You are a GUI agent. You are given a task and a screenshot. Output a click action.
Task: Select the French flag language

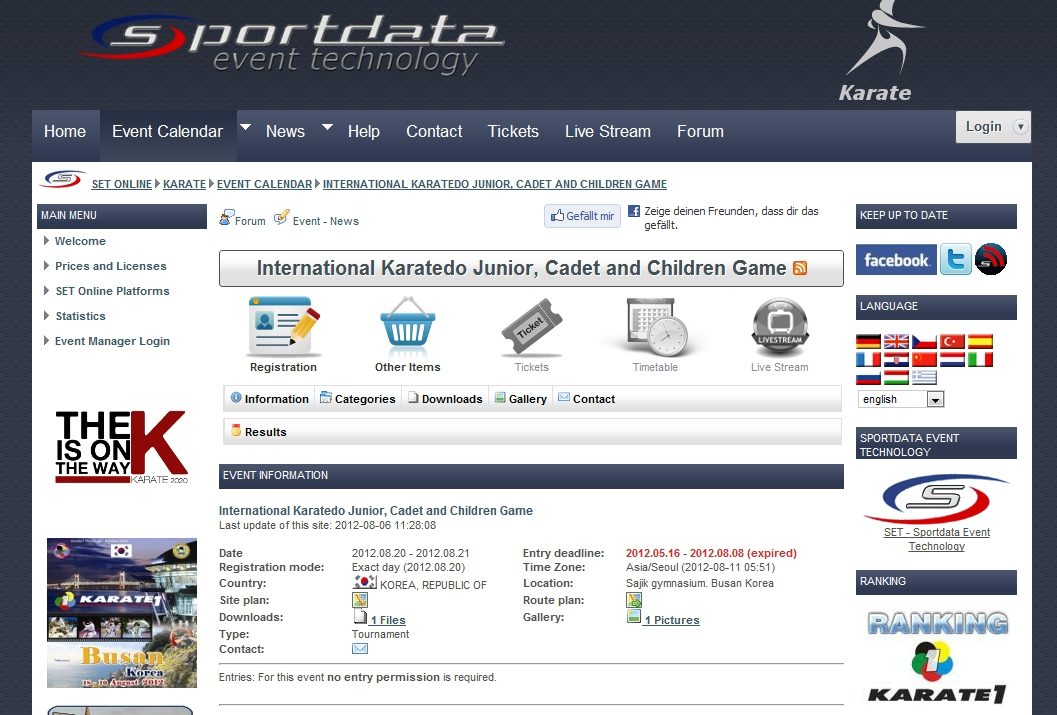pyautogui.click(x=868, y=360)
